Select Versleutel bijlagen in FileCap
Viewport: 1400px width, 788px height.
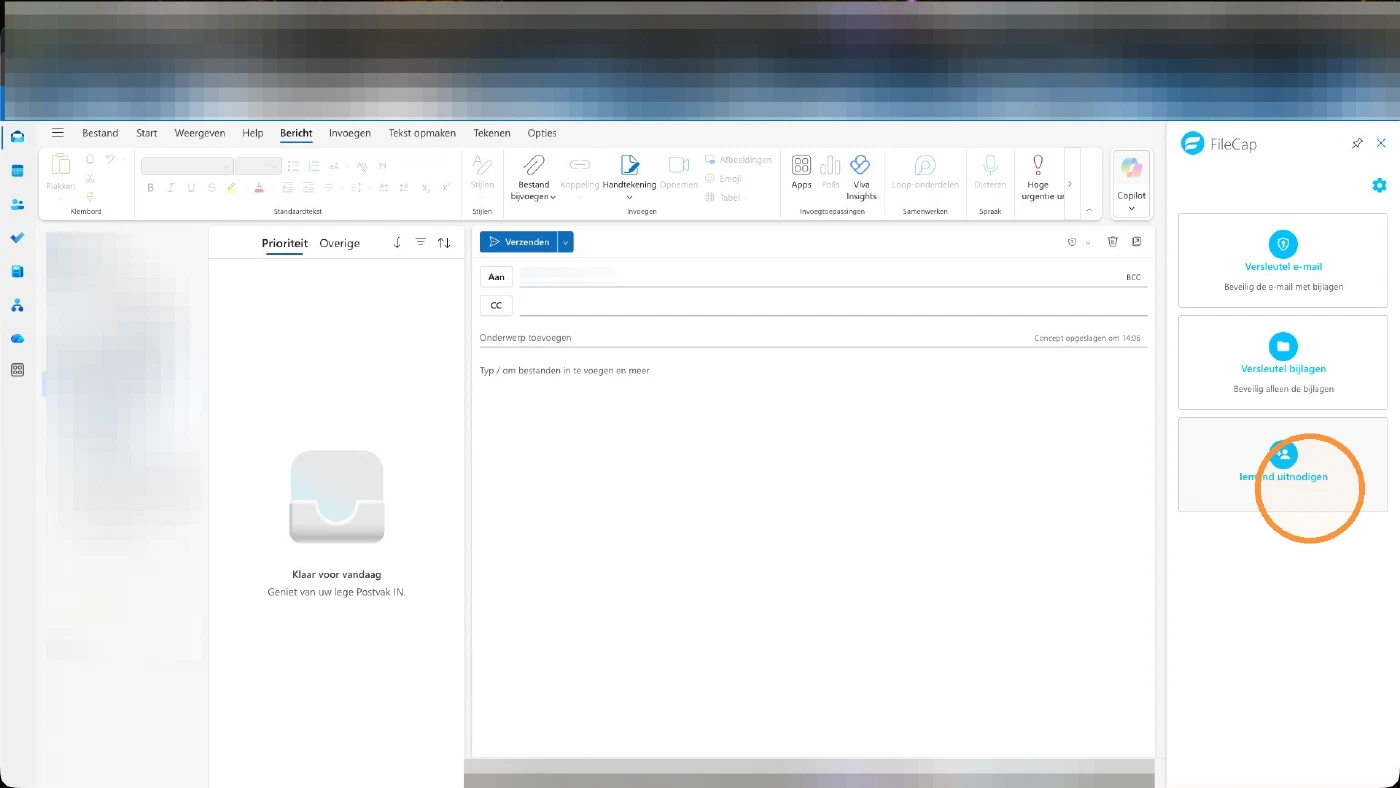click(x=1283, y=362)
